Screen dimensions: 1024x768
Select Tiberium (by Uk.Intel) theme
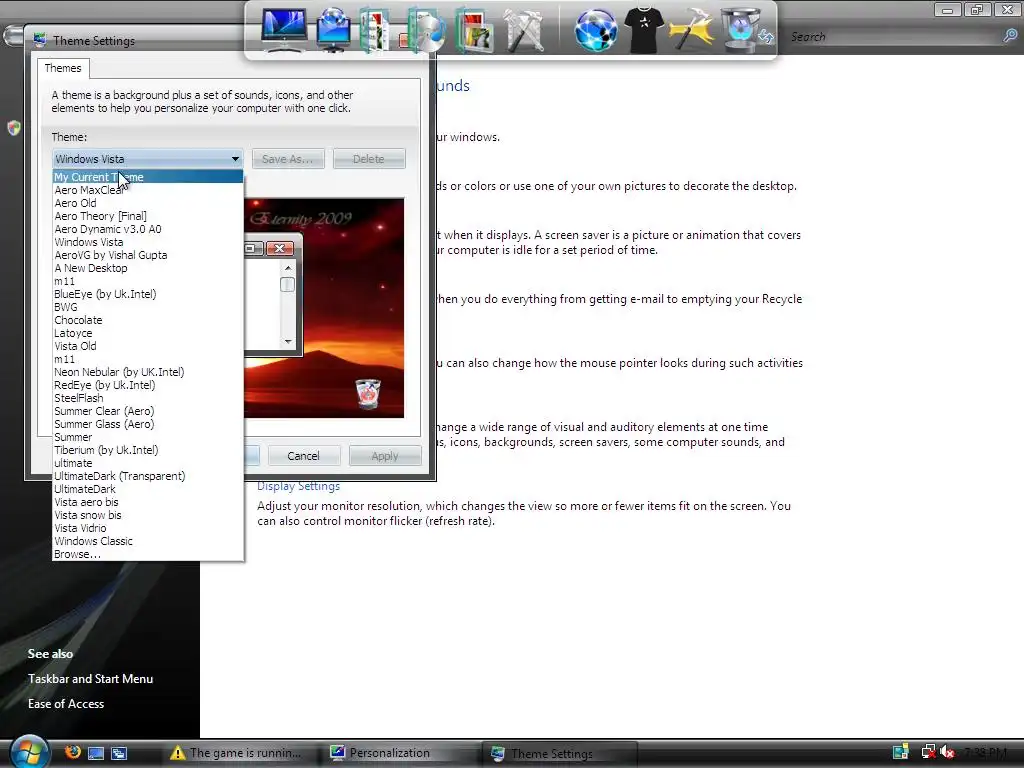[x=148, y=450]
